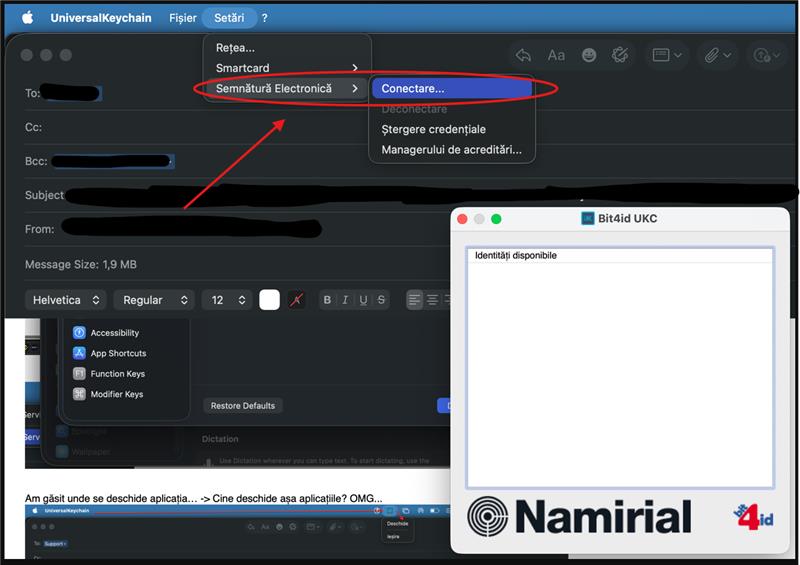Select Conectare... in the submenu
Viewport: 800px width, 565px height.
point(452,88)
